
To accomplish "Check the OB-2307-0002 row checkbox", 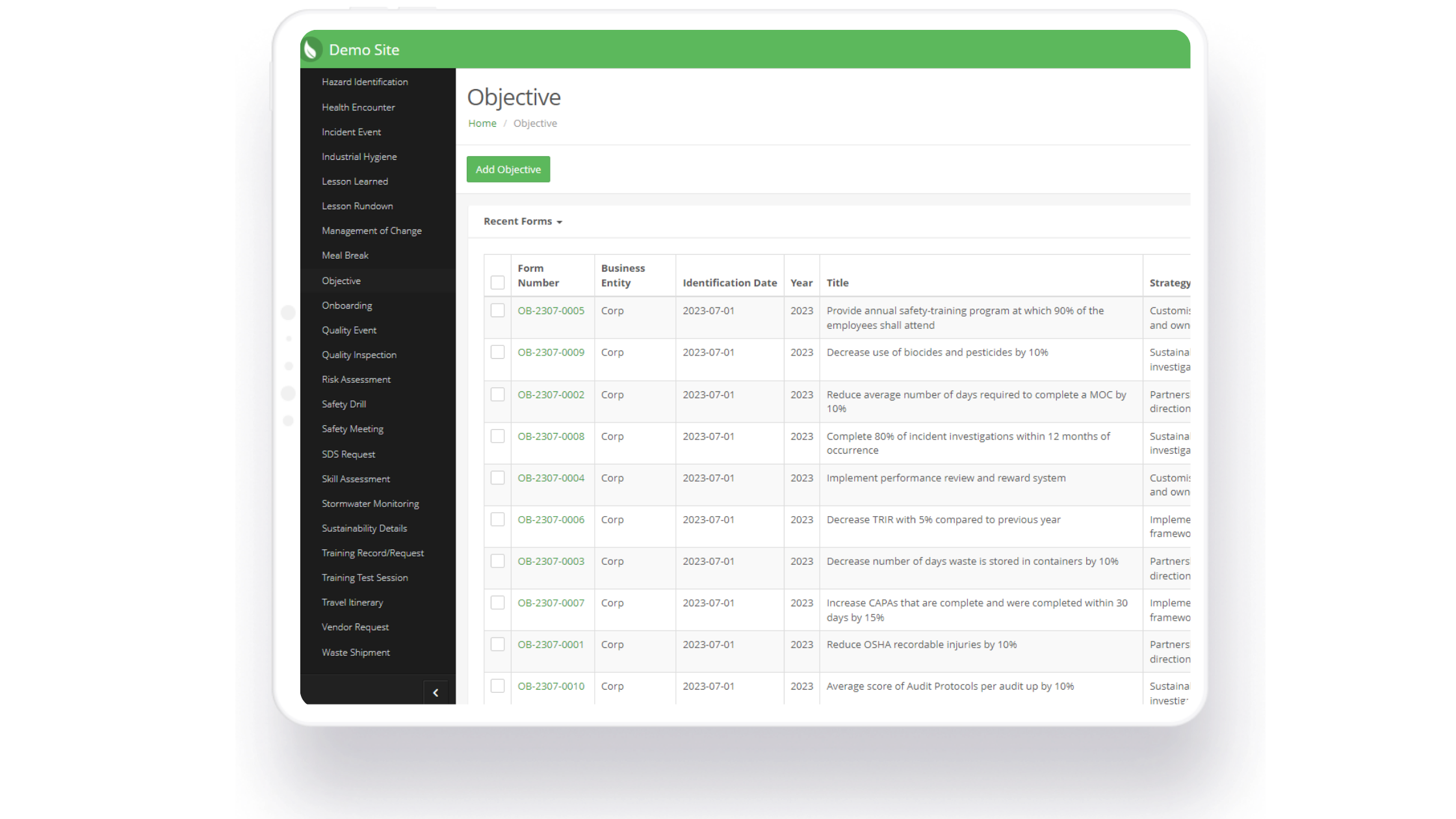I will click(497, 395).
